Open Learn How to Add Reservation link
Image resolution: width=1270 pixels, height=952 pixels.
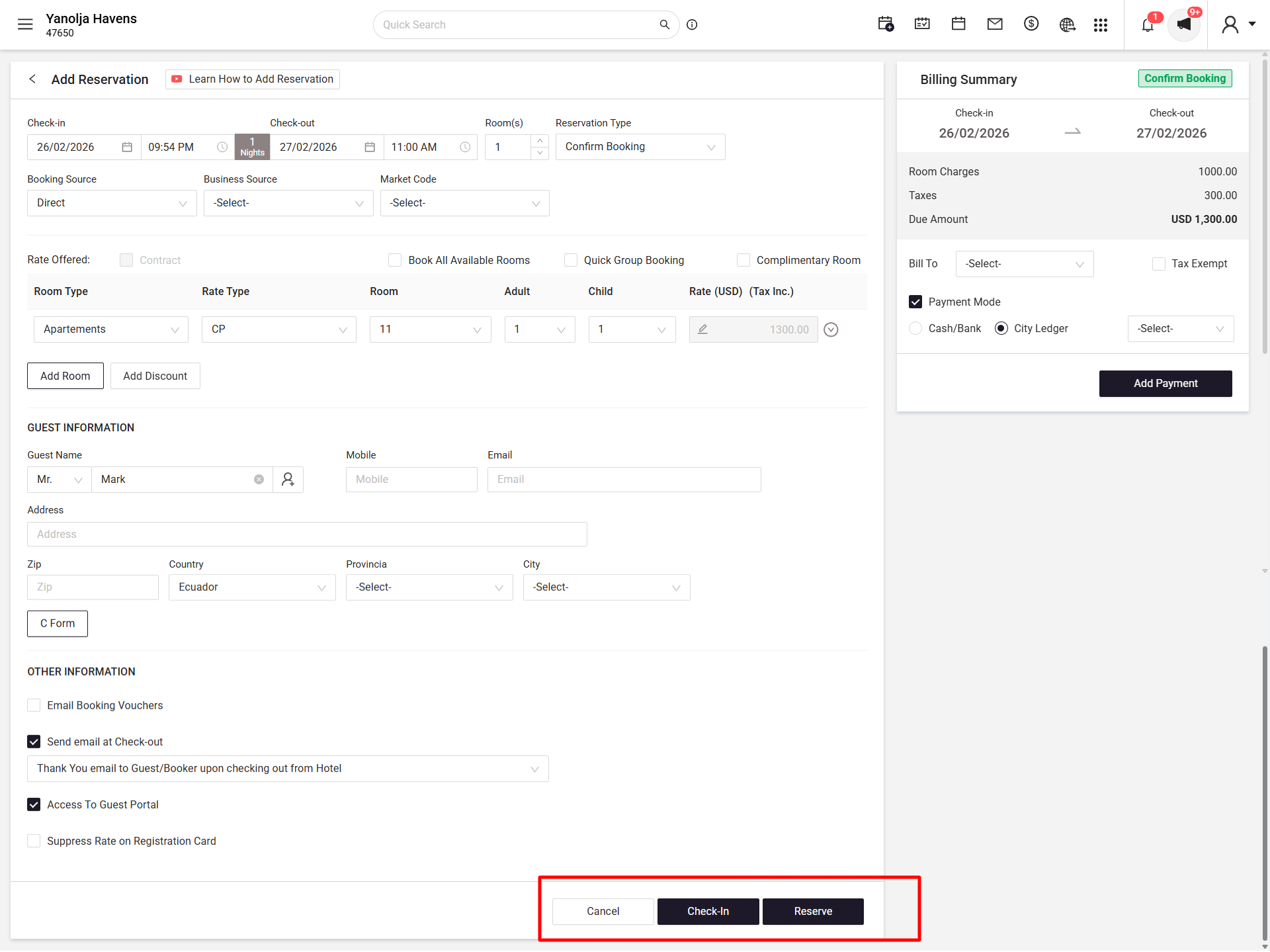[253, 79]
